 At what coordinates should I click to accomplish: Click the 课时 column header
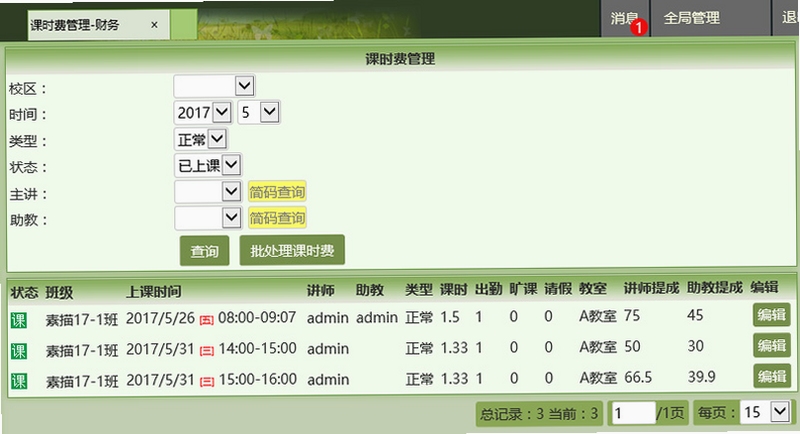click(x=454, y=290)
